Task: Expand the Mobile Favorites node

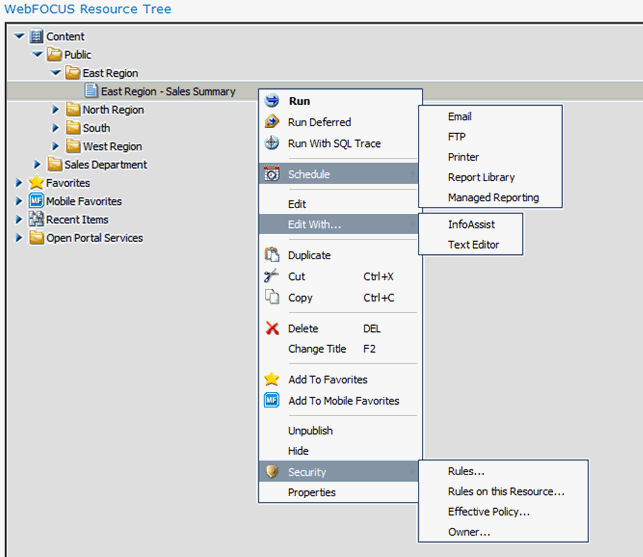Action: pos(19,201)
